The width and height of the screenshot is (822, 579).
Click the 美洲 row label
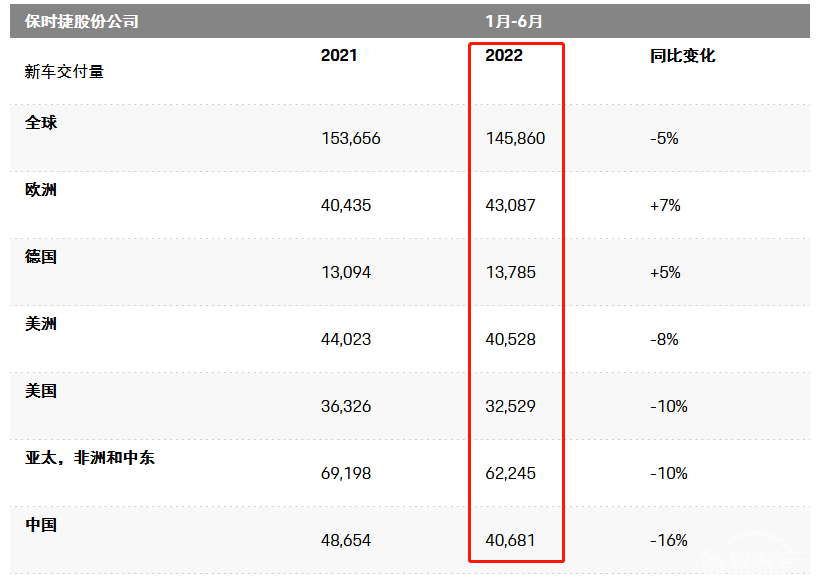41,324
